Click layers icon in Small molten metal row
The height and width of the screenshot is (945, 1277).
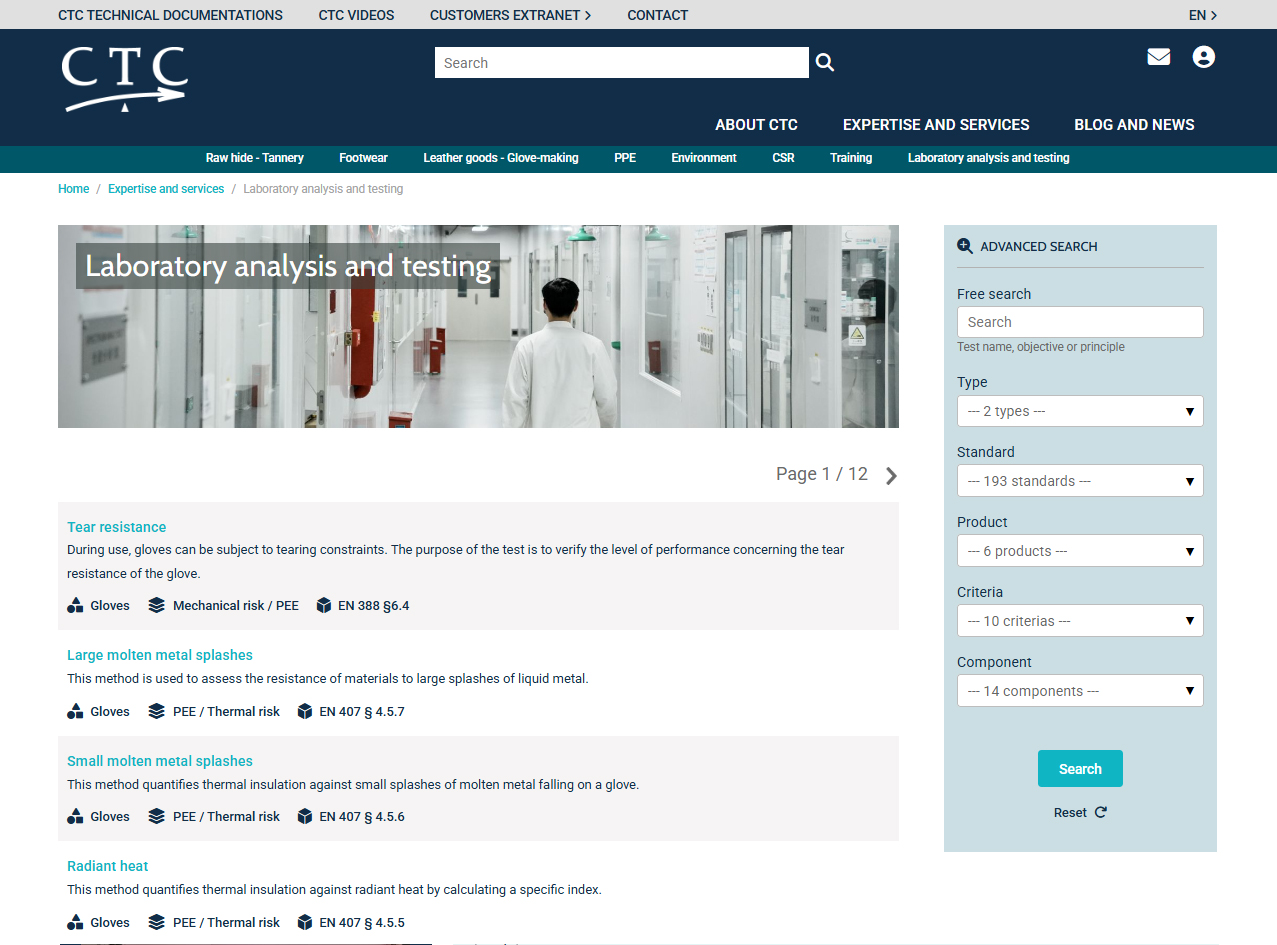pos(156,816)
